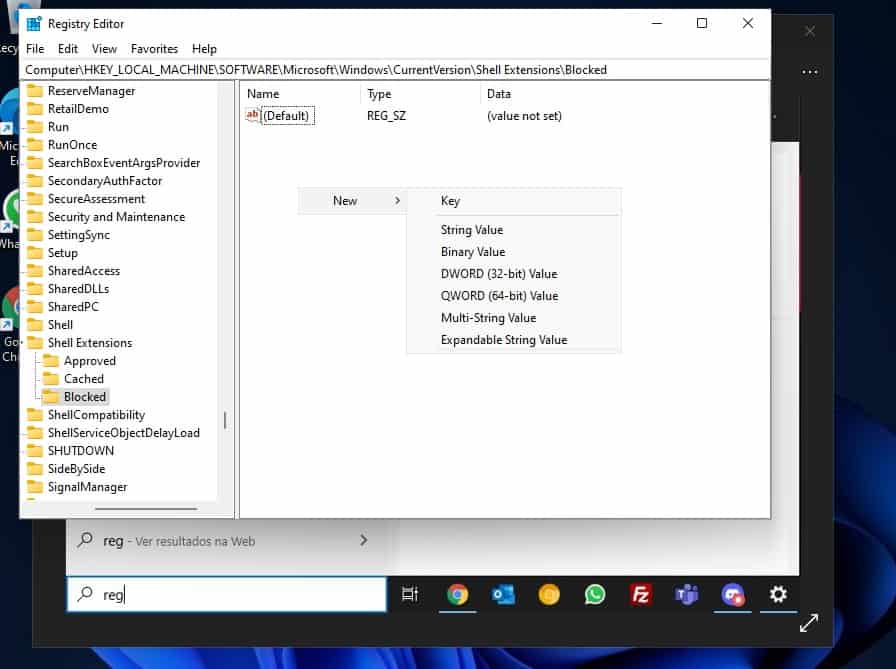
Task: Launch Outlook from the taskbar
Action: (503, 594)
